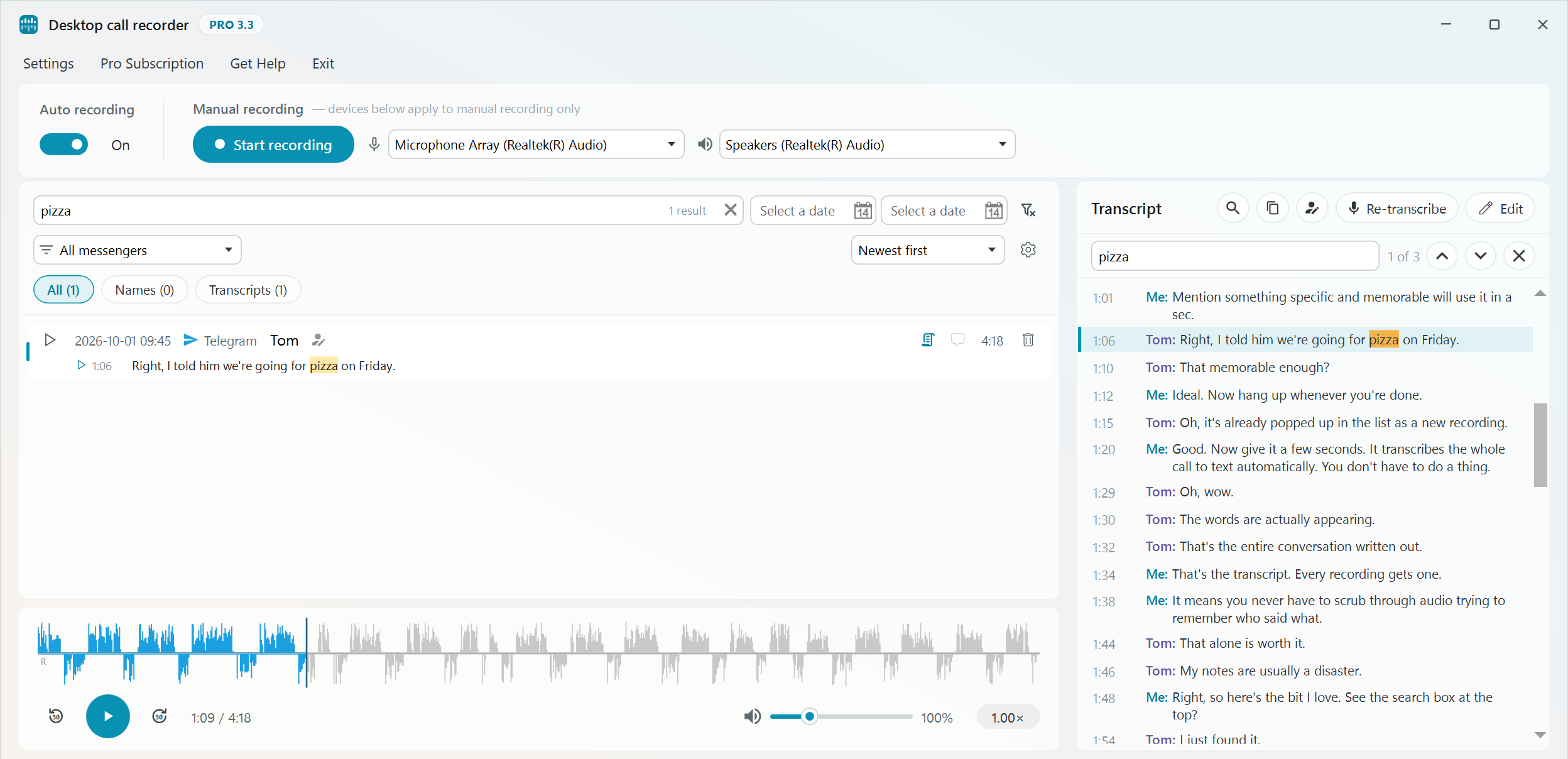Skip forward 30 seconds in the player

coord(160,716)
